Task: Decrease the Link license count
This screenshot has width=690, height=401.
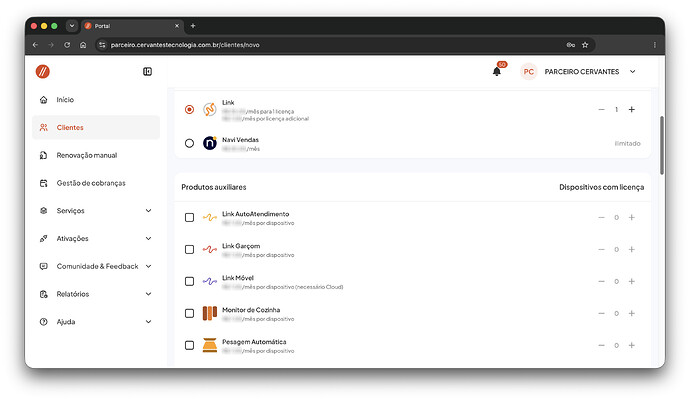Action: point(602,109)
